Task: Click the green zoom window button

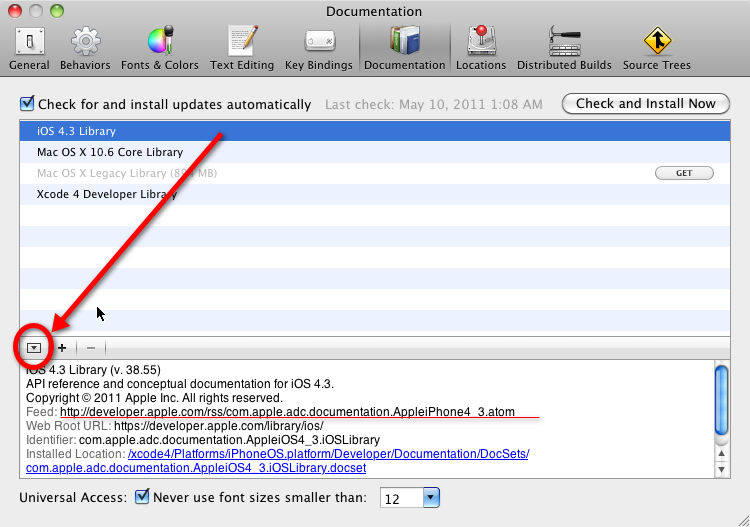Action: coord(57,11)
